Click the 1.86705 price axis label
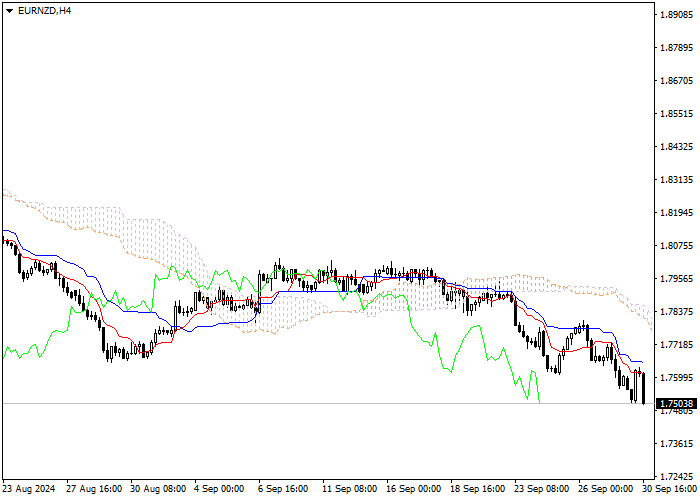This screenshot has height=500, width=700. pos(676,81)
